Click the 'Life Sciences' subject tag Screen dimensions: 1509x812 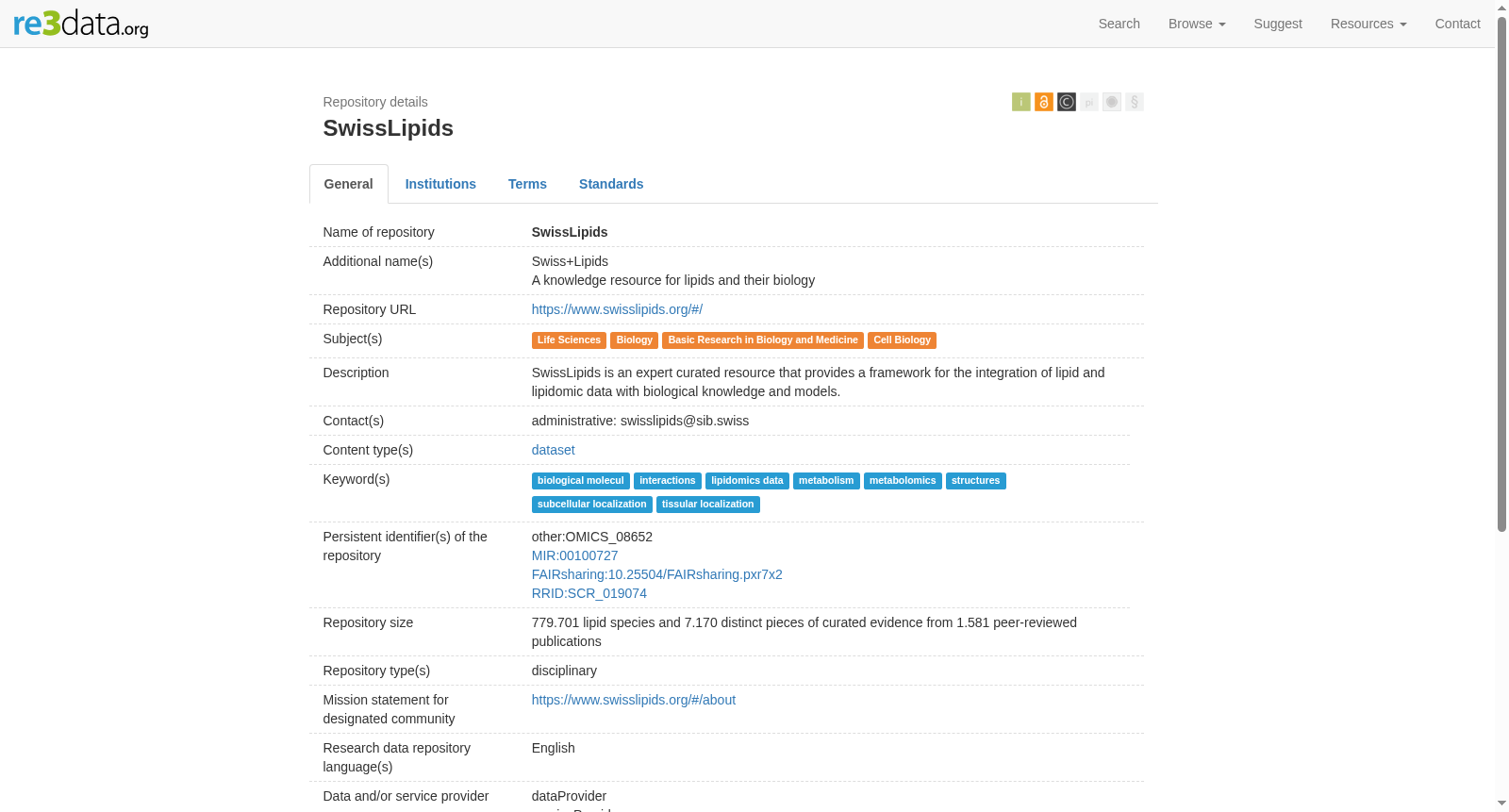(x=569, y=340)
